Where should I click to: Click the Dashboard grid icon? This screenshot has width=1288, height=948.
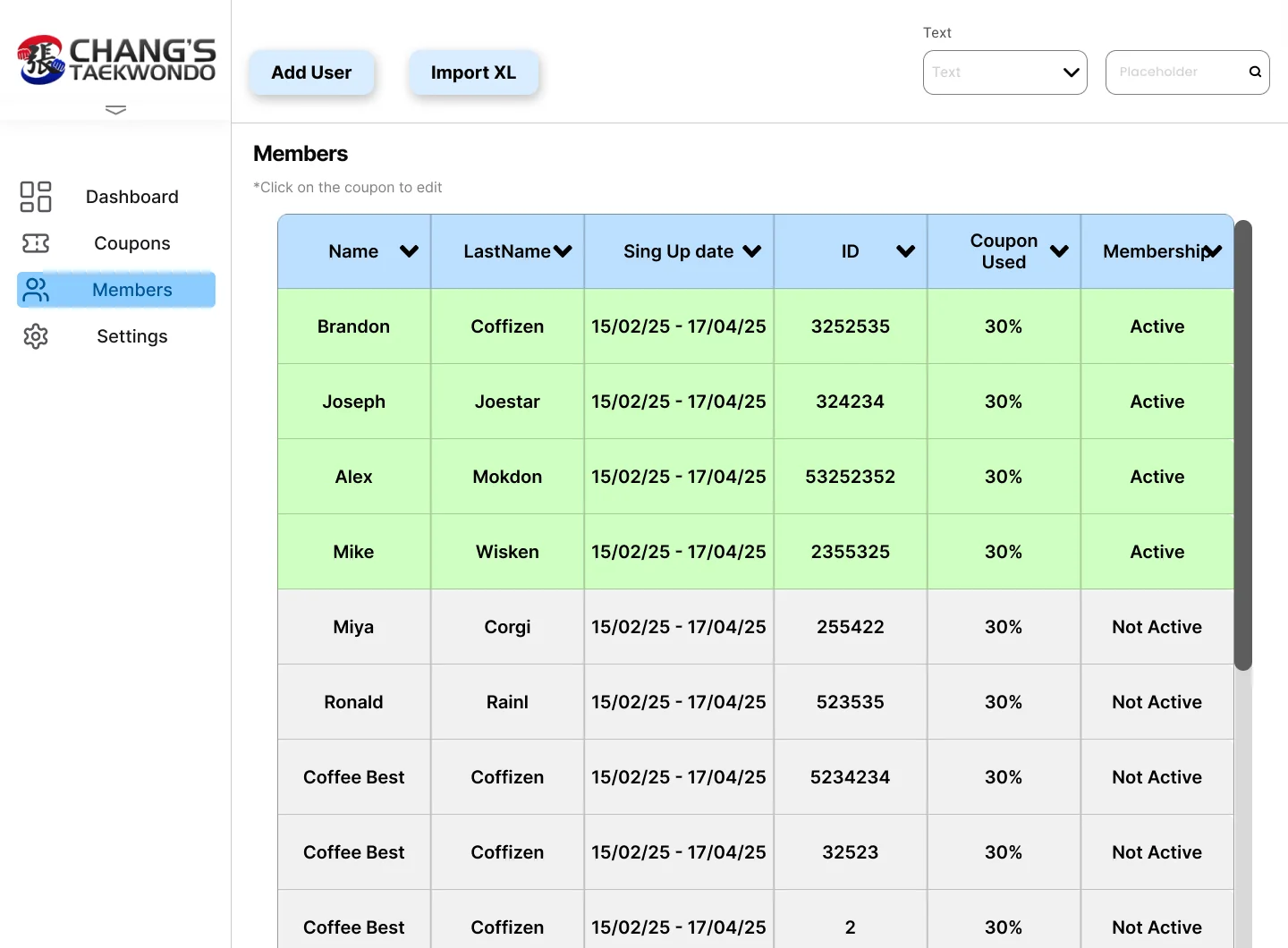tap(36, 197)
